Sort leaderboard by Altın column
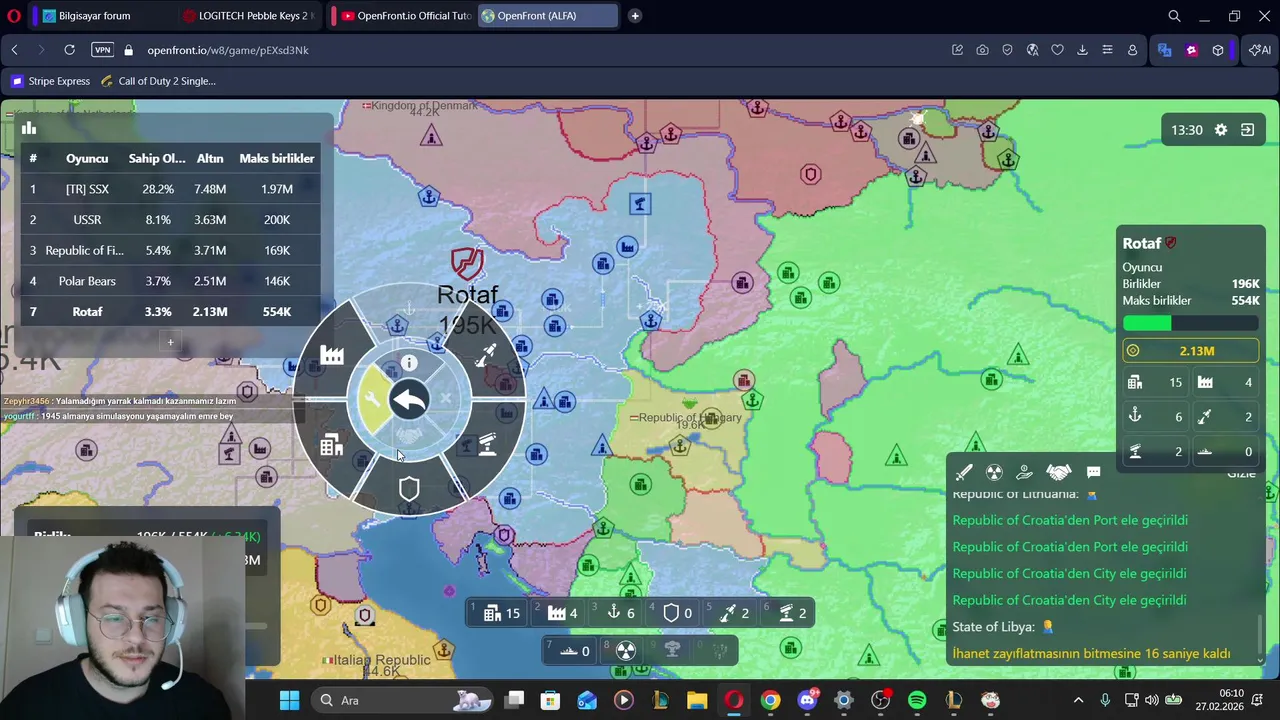Viewport: 1280px width, 720px height. (210, 158)
